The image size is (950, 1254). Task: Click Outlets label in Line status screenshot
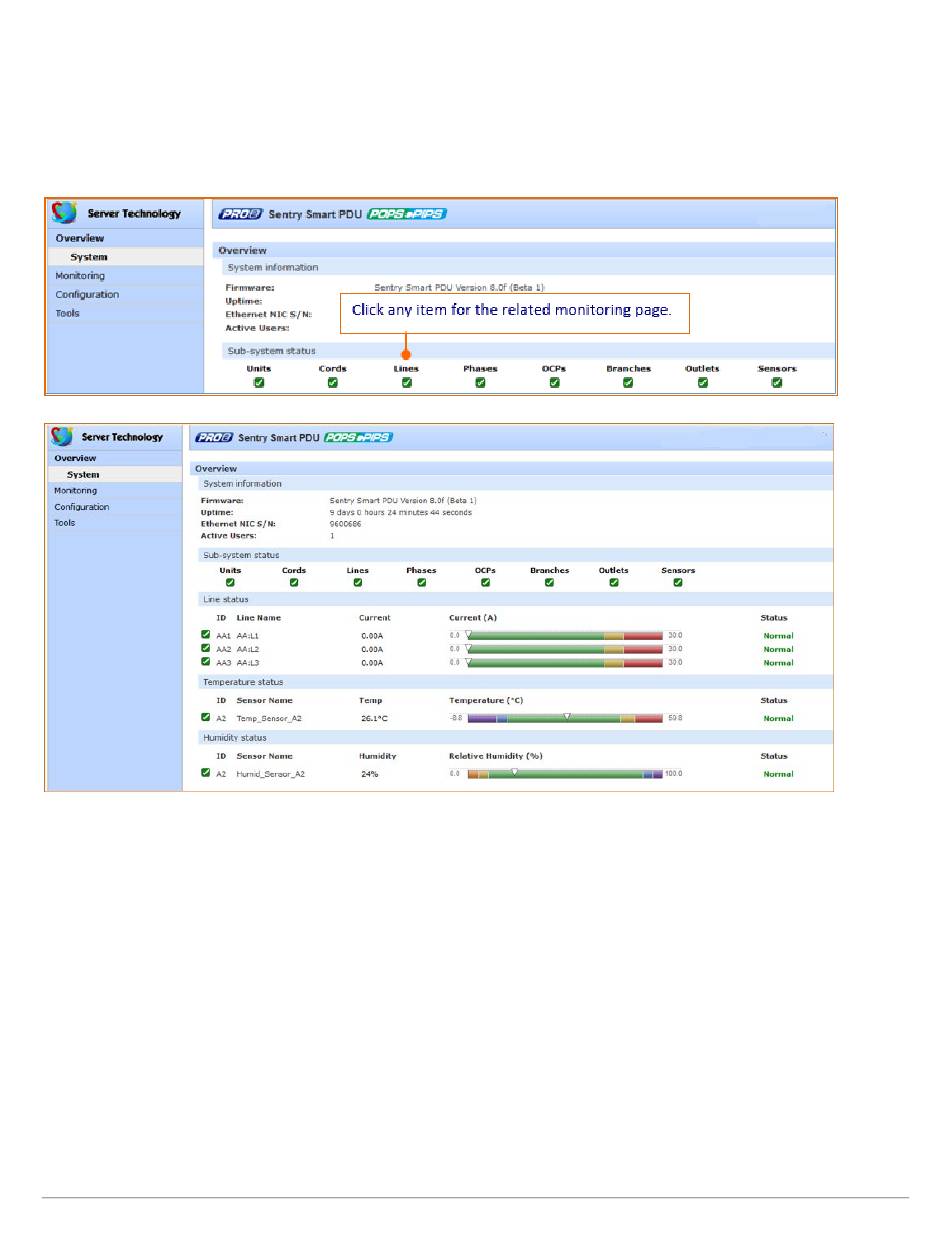[x=614, y=571]
